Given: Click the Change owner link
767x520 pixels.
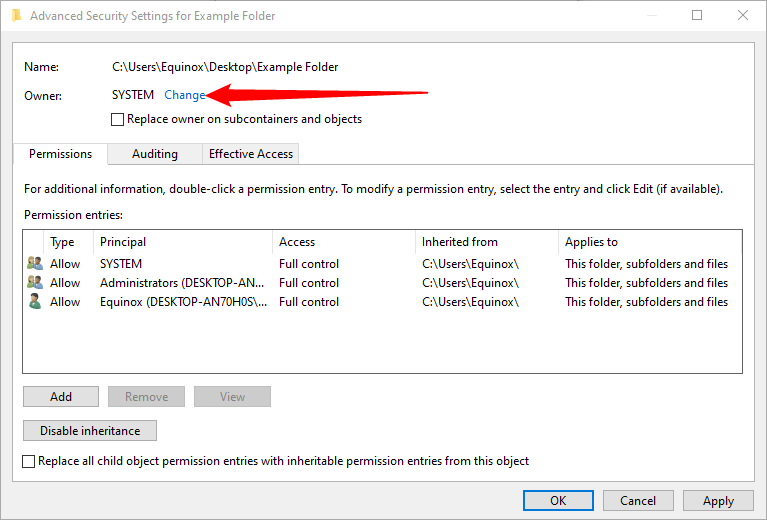Looking at the screenshot, I should click(184, 95).
